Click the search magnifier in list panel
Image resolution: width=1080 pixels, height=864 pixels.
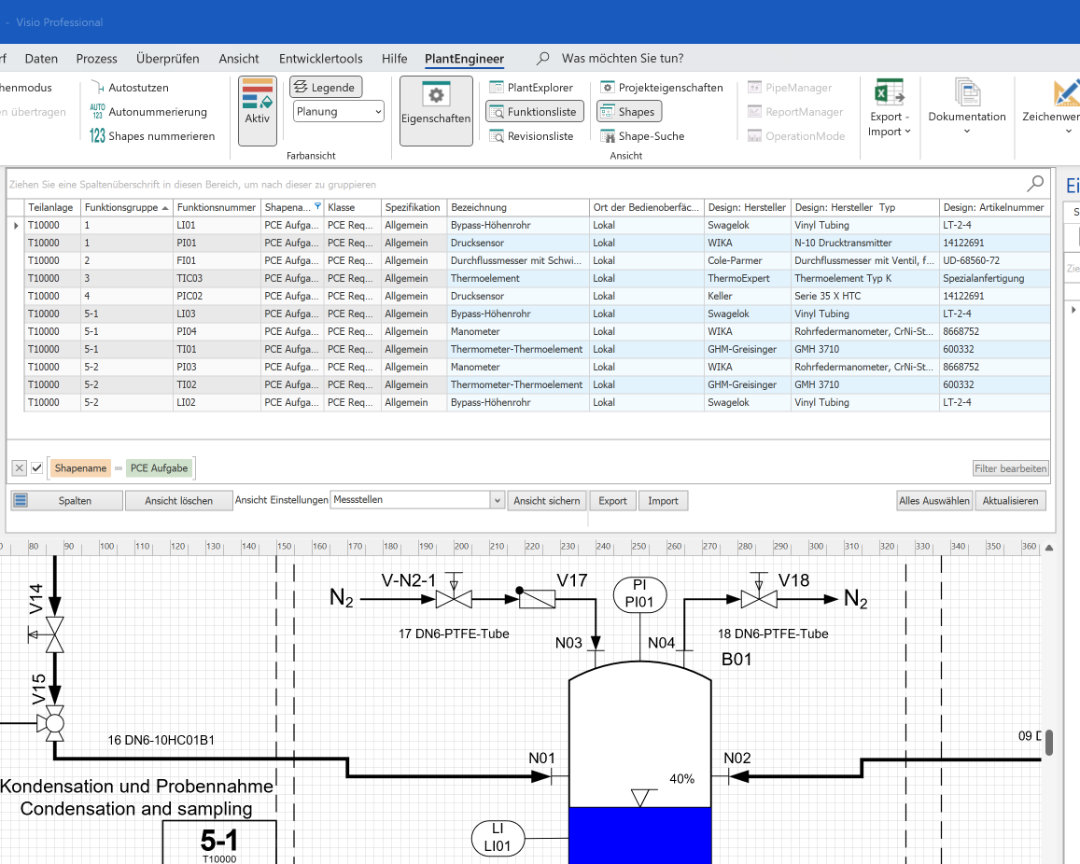point(1035,183)
